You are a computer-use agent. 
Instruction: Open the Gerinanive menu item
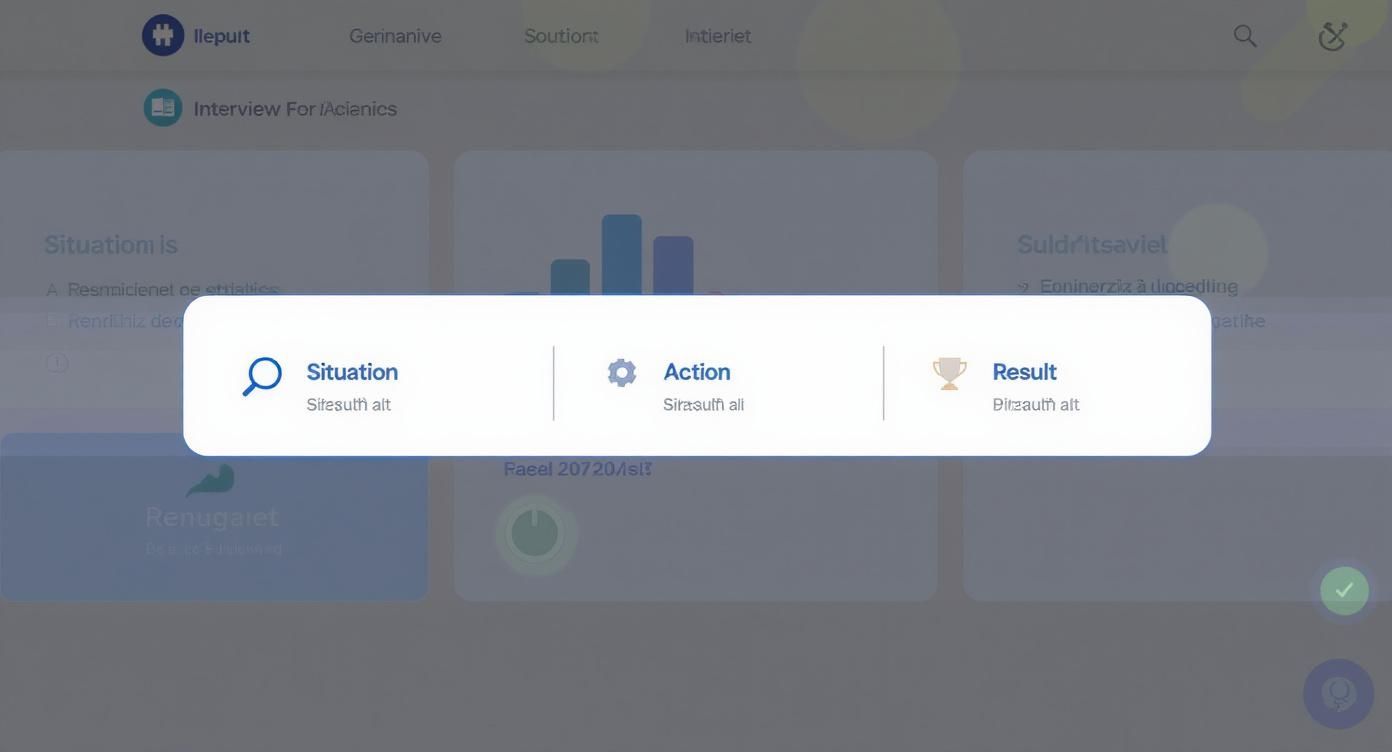tap(395, 36)
